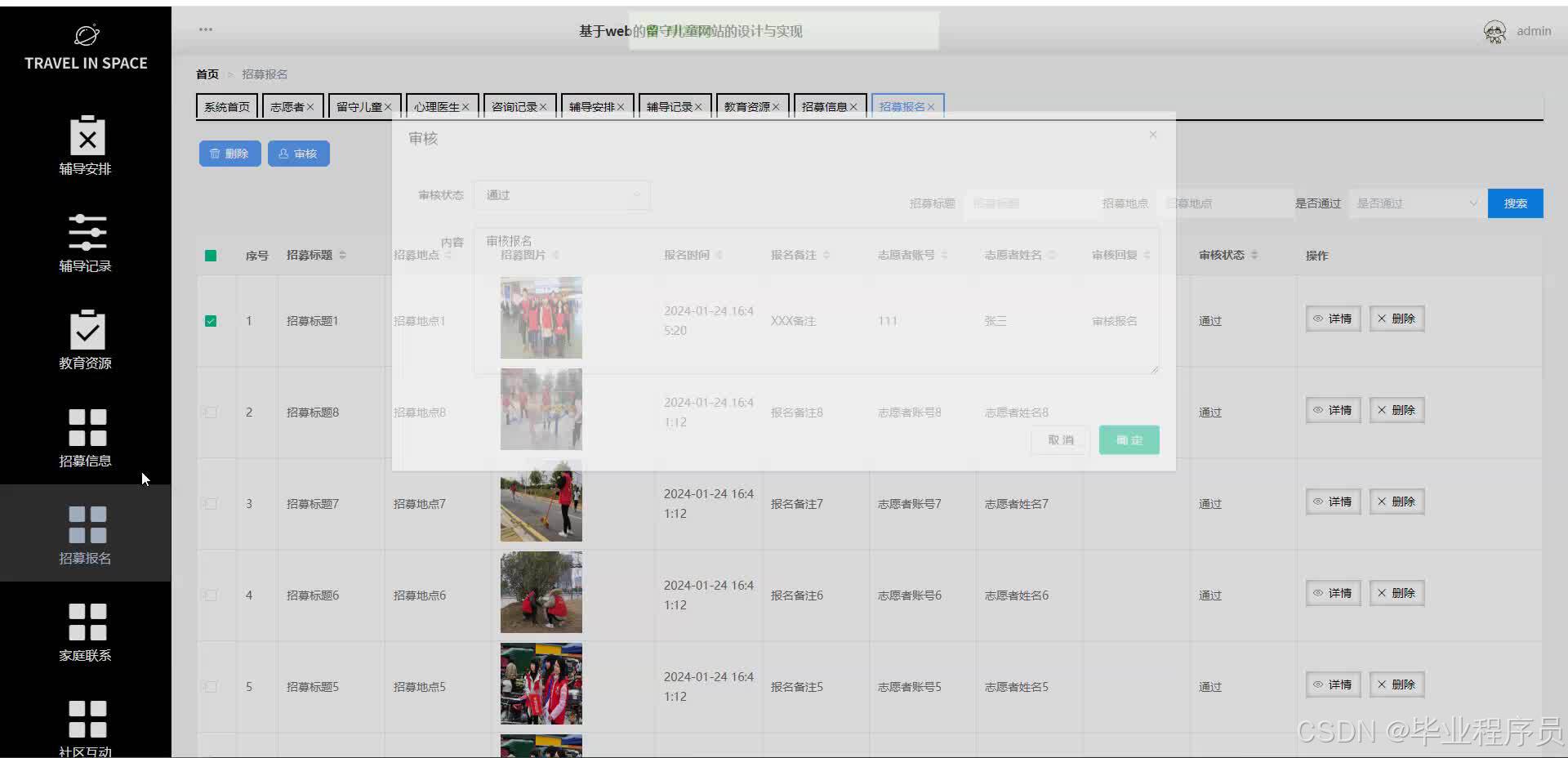
Task: Click 确定 in the 审核 dialog
Action: click(1129, 440)
